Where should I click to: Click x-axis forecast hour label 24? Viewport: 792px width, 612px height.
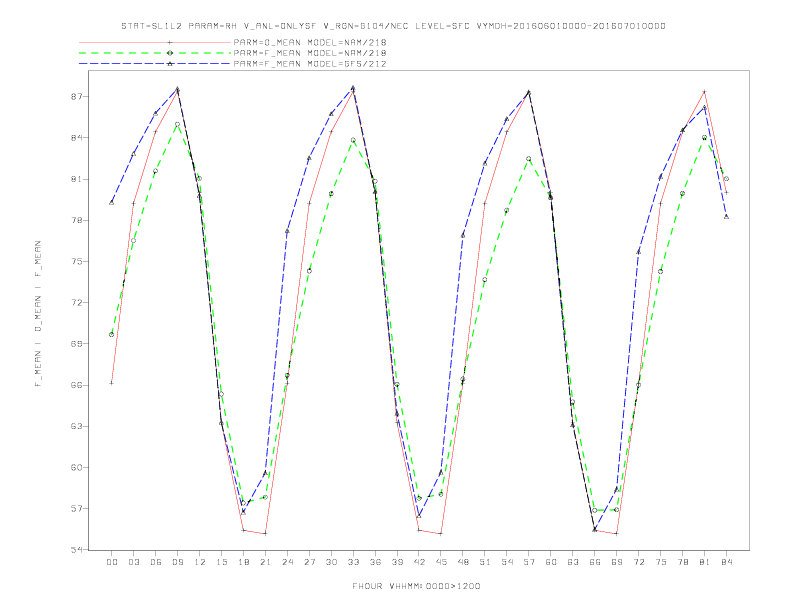coord(287,562)
